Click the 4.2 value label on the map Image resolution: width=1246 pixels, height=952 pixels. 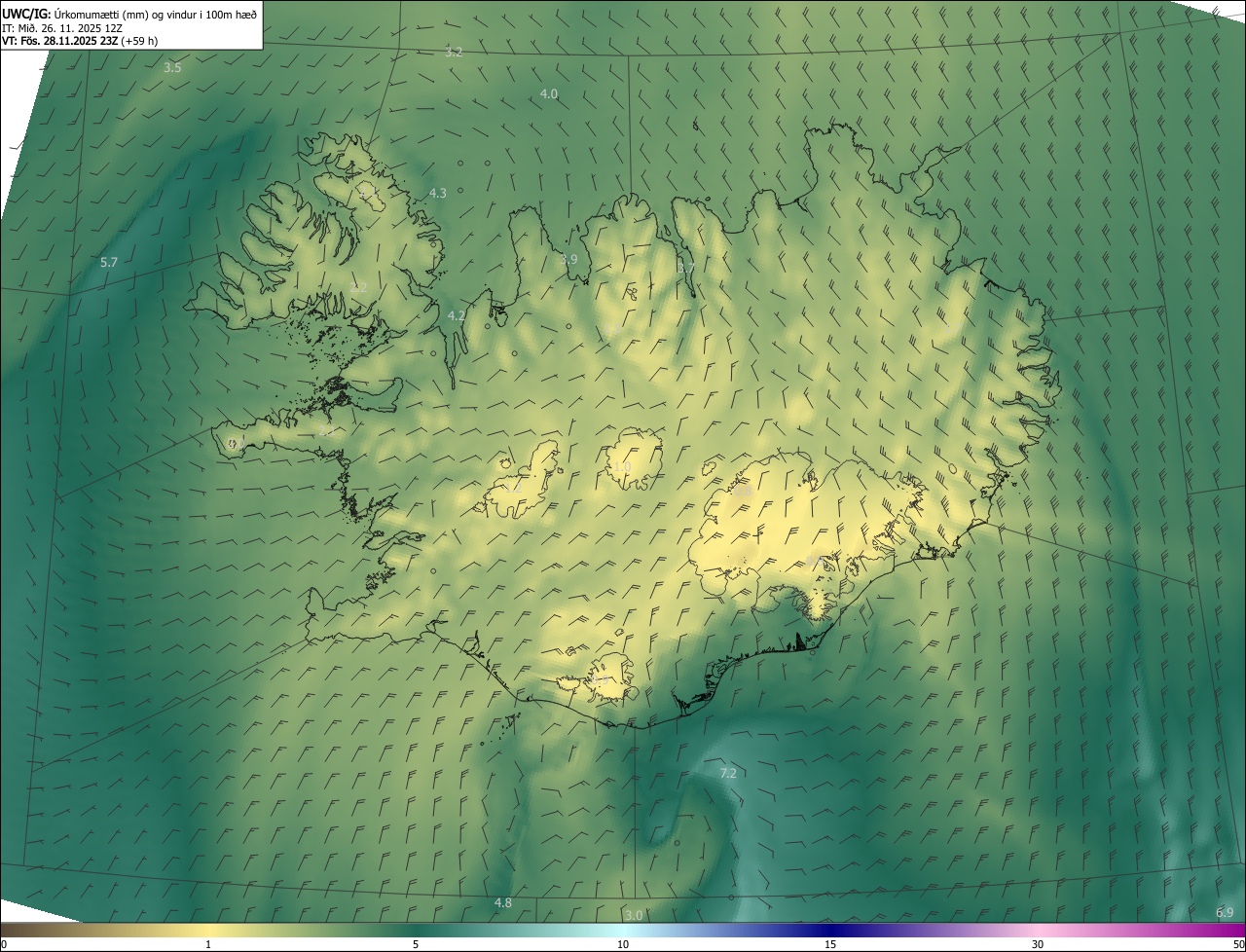pos(457,315)
